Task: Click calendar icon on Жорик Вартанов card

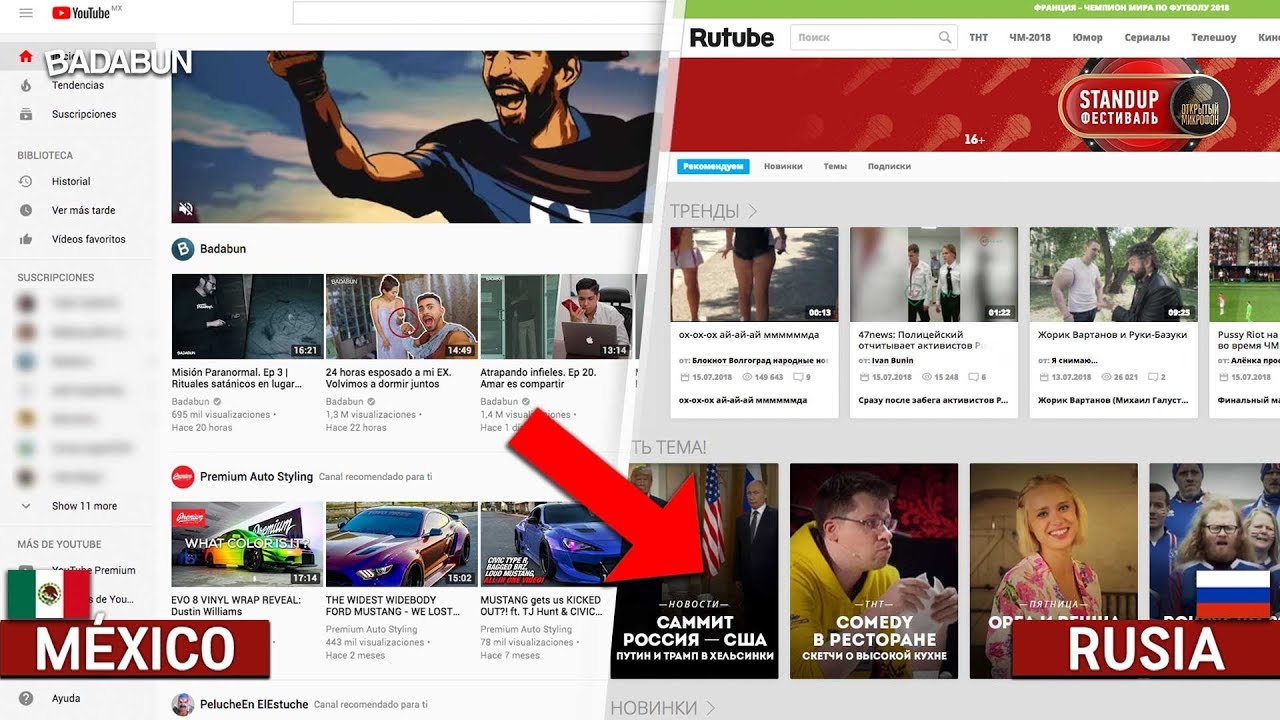Action: [1043, 377]
